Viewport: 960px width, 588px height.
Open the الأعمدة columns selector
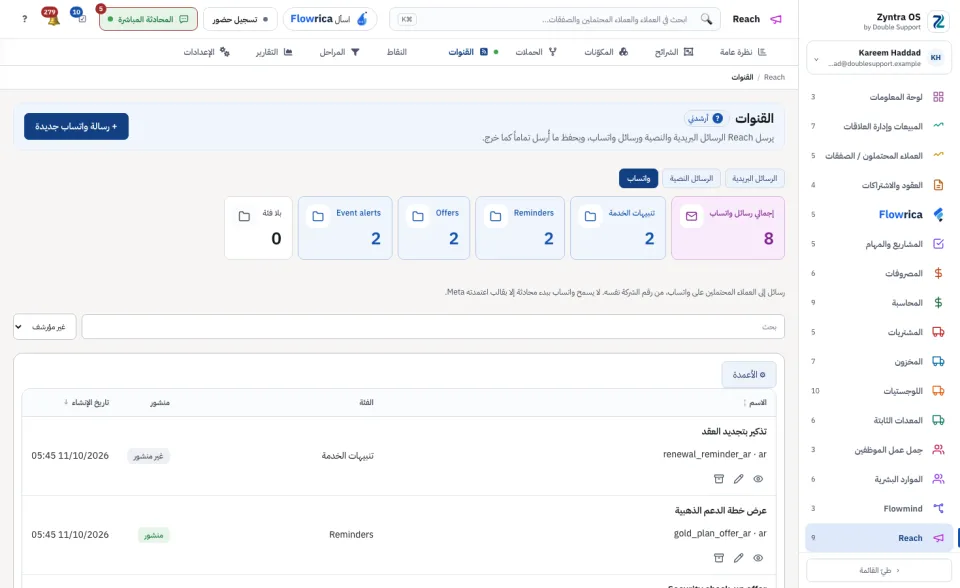[x=749, y=374]
